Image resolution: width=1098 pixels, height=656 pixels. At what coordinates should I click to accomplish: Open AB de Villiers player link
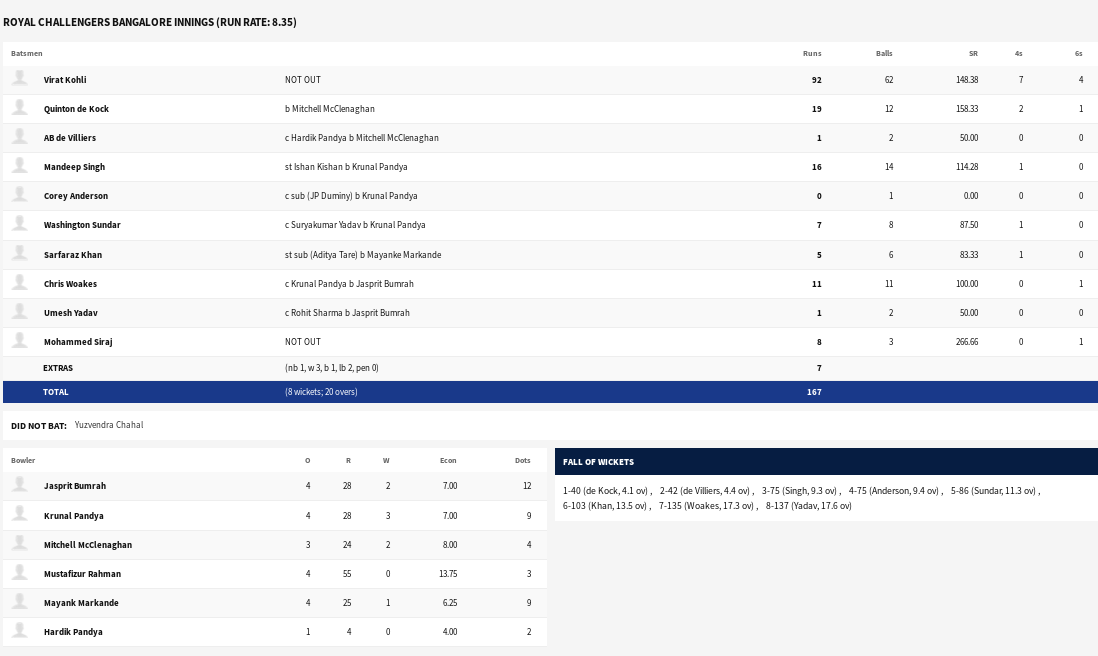pyautogui.click(x=70, y=138)
